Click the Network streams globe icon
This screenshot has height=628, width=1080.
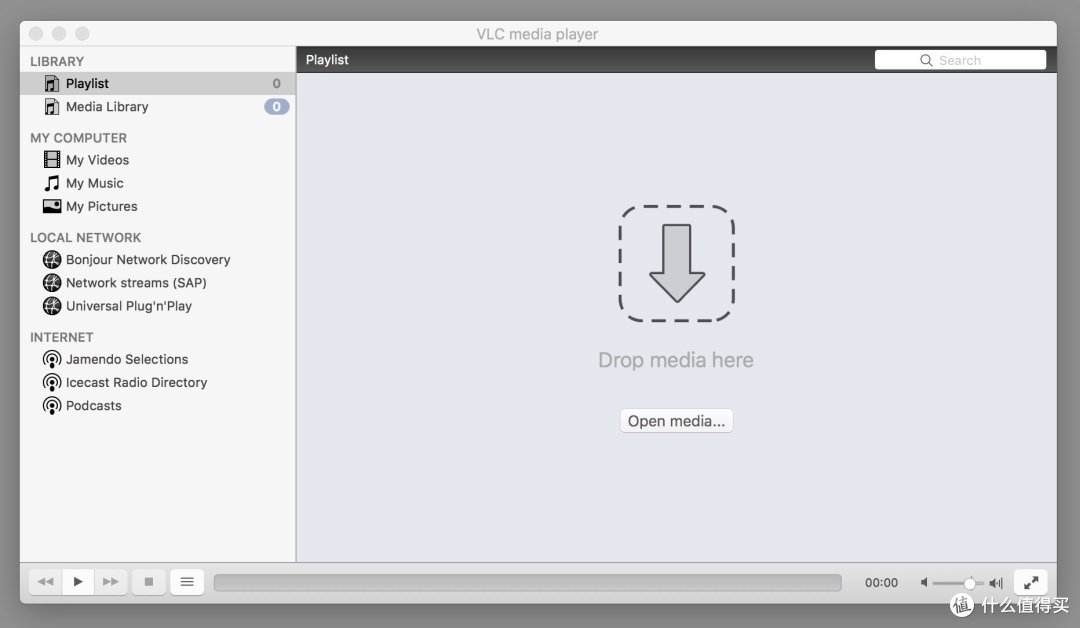coord(52,283)
